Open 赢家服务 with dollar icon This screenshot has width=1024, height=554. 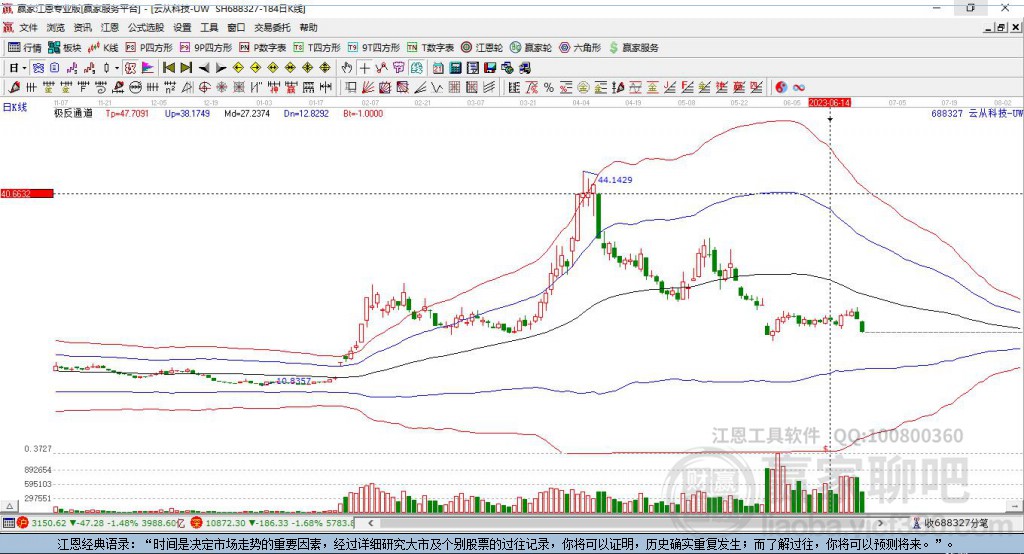pyautogui.click(x=633, y=48)
